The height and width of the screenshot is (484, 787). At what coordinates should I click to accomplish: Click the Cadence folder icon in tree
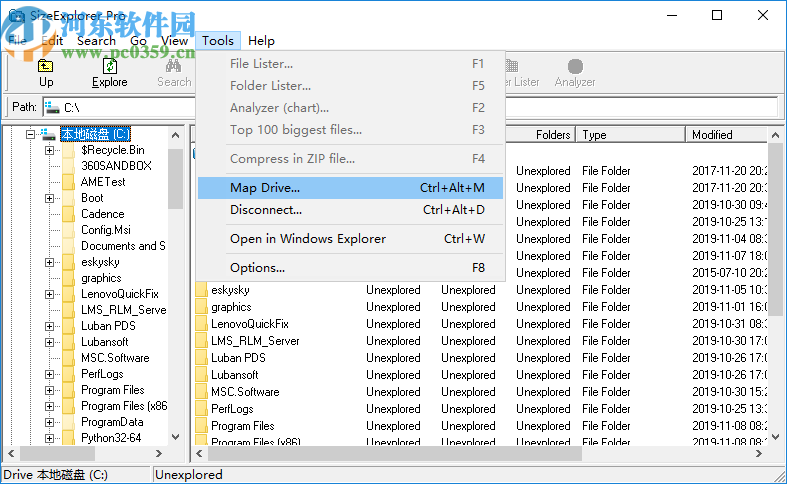(x=69, y=214)
